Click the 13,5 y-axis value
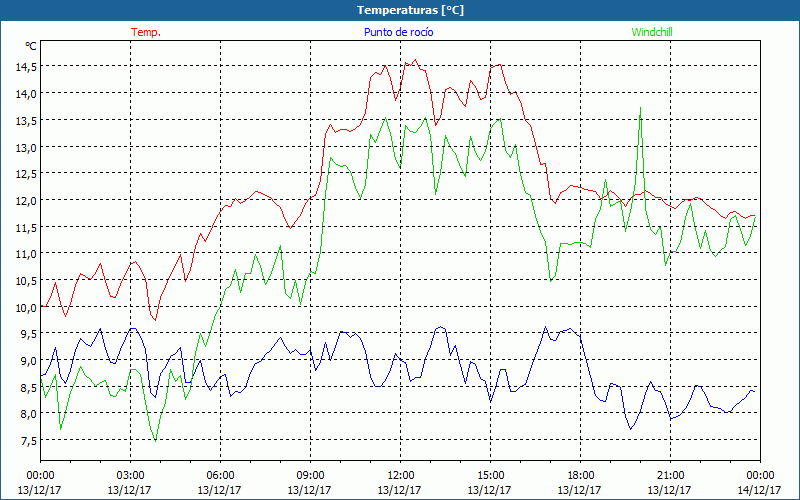800x500 pixels. pos(26,120)
